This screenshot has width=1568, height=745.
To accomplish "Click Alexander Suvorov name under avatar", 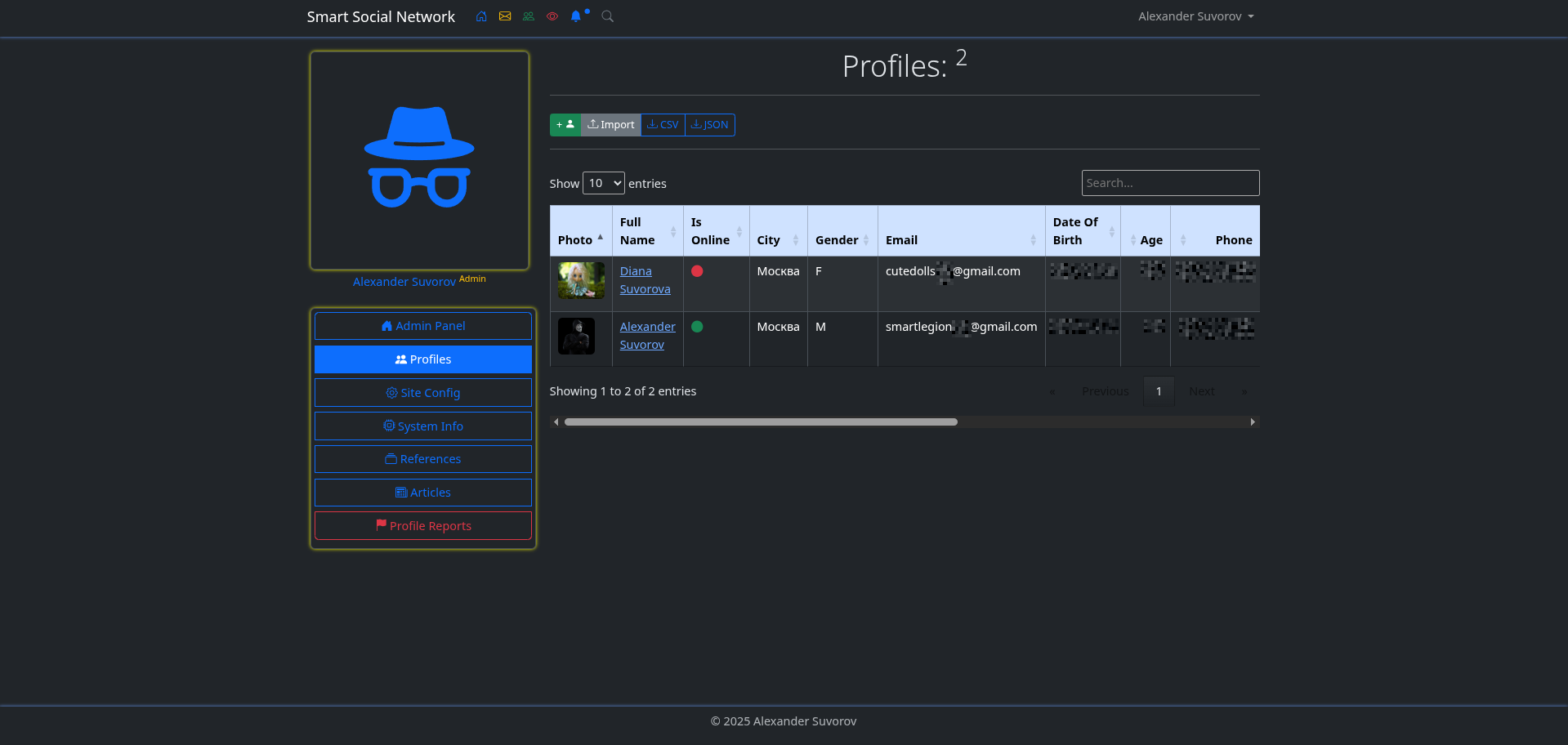I will pyautogui.click(x=404, y=282).
